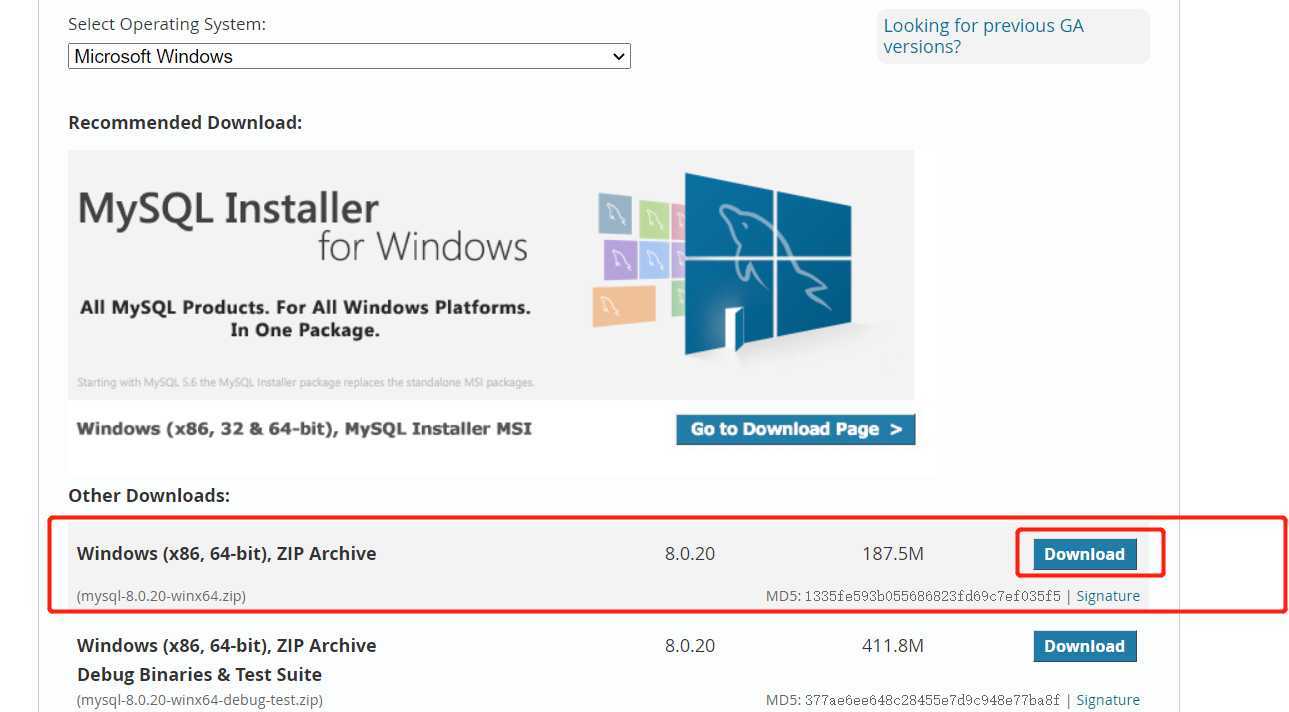Screen dimensions: 1289x712
Task: Click the MD5 hash starting with 377ae6
Action: pos(932,700)
